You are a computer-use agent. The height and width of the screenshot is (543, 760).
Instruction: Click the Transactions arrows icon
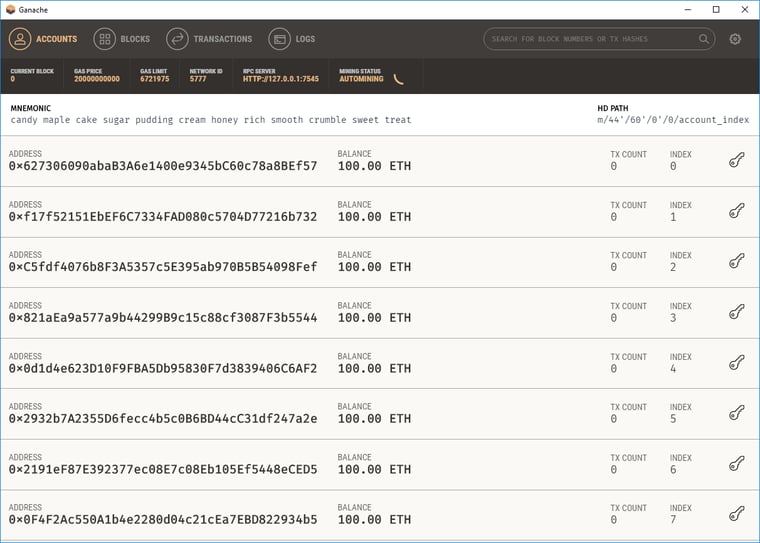(x=177, y=39)
